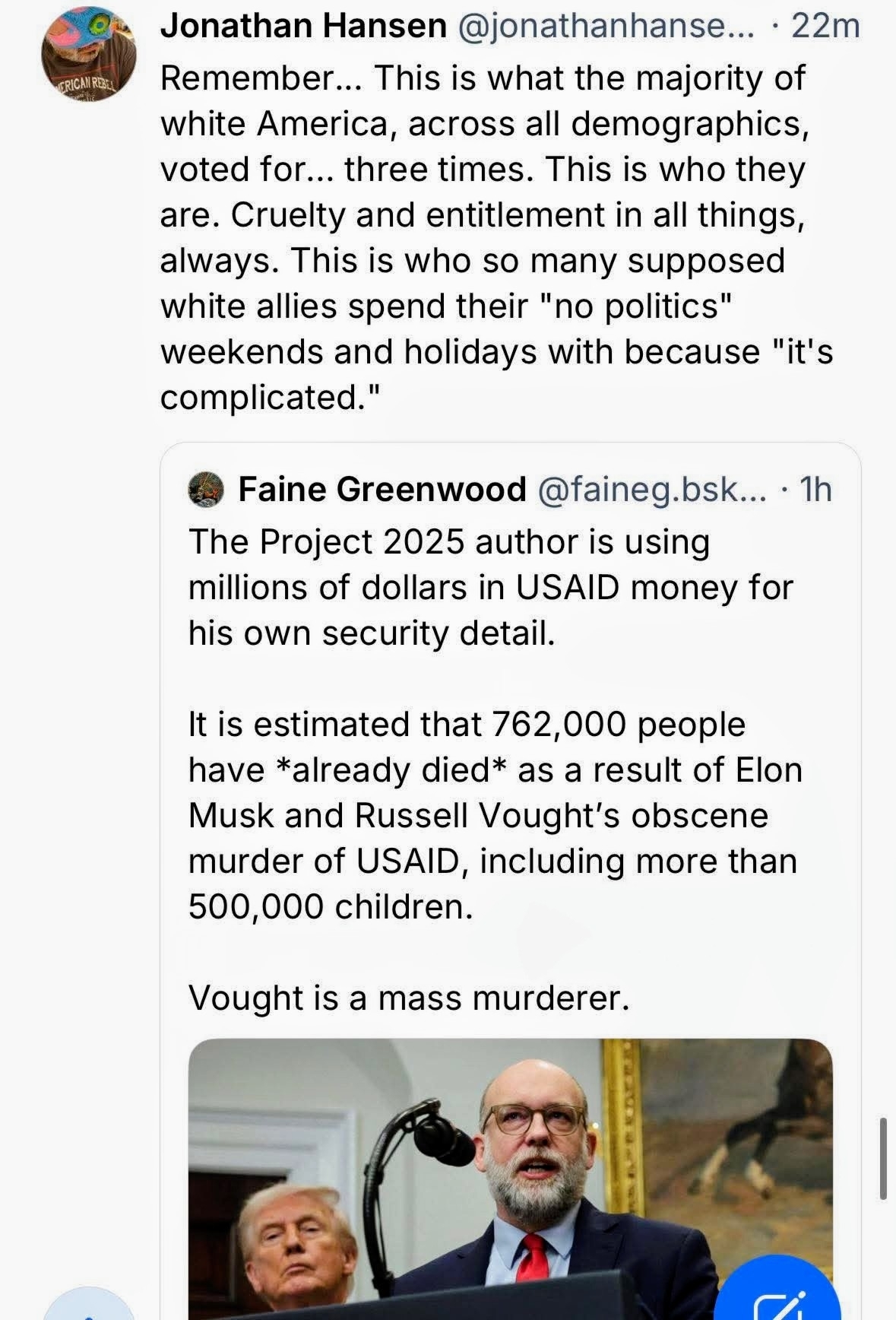Click the "his own security detail." line
This screenshot has height=1320, width=896.
[372, 633]
